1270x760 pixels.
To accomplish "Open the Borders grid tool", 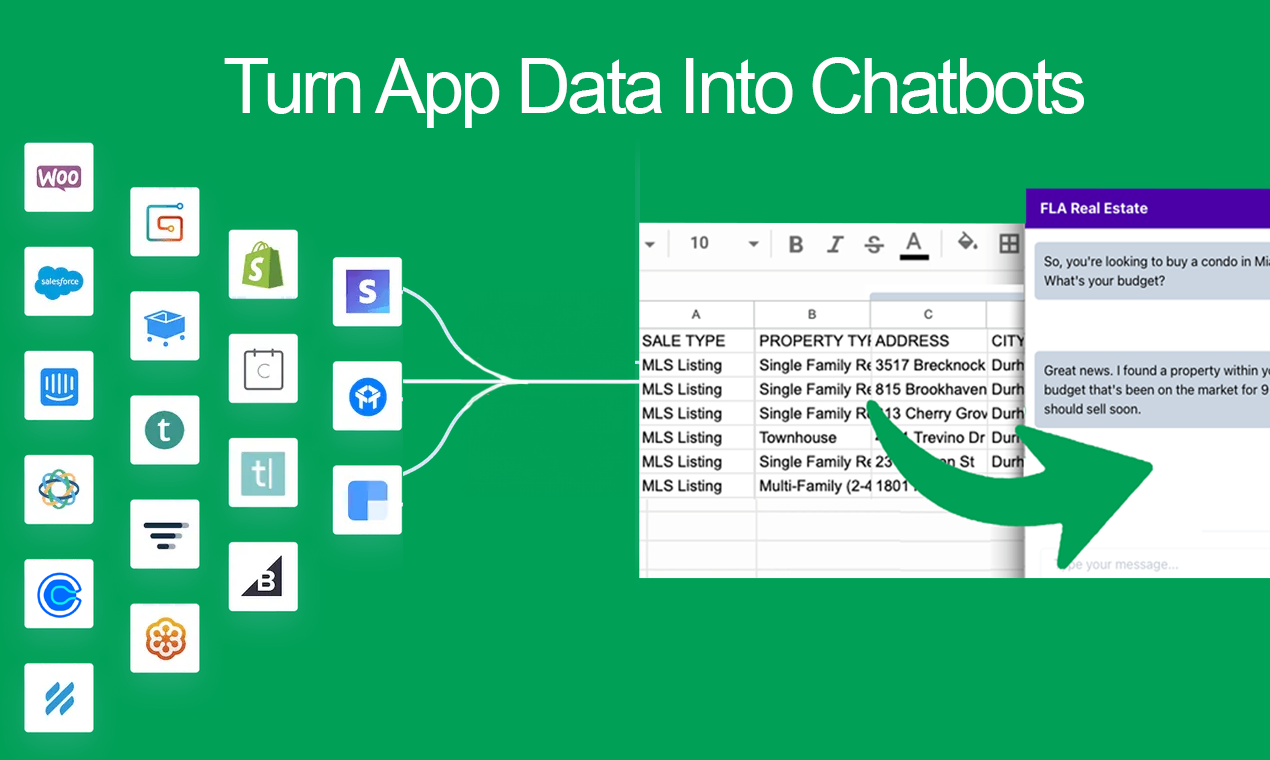I will 1009,243.
